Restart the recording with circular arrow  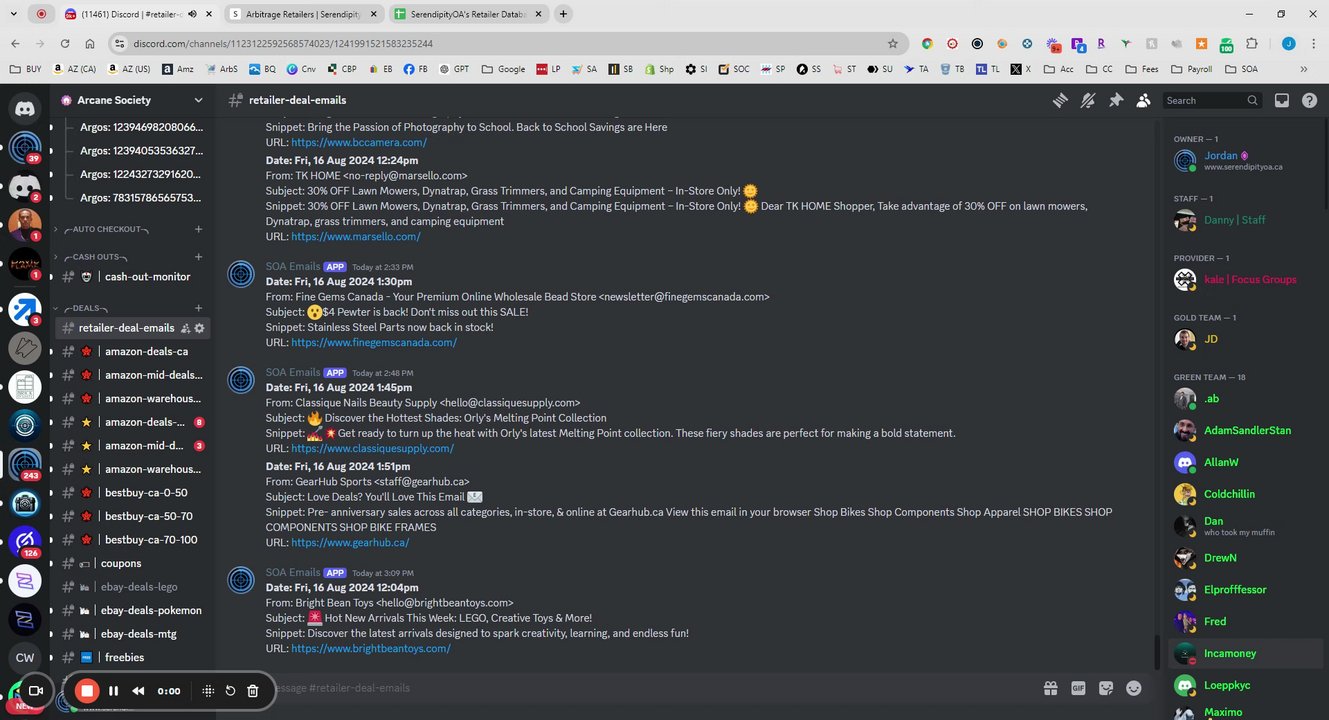coord(230,691)
